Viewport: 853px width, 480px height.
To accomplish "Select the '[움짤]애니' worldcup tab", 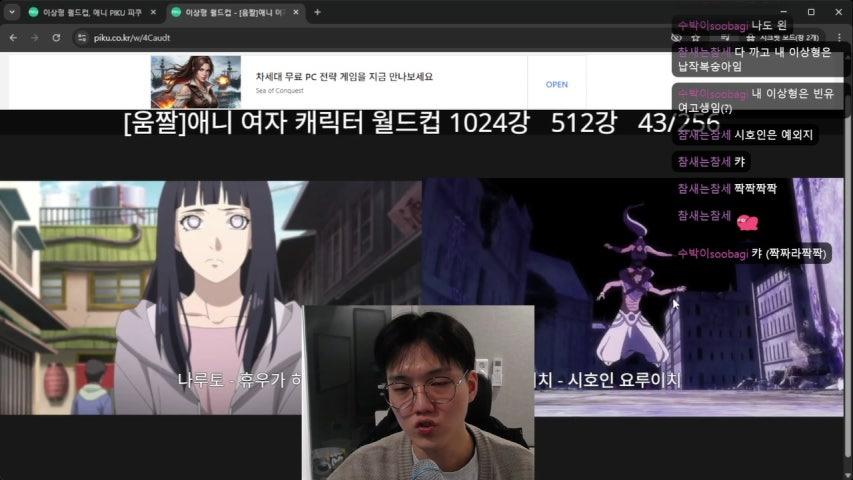I will pos(230,12).
